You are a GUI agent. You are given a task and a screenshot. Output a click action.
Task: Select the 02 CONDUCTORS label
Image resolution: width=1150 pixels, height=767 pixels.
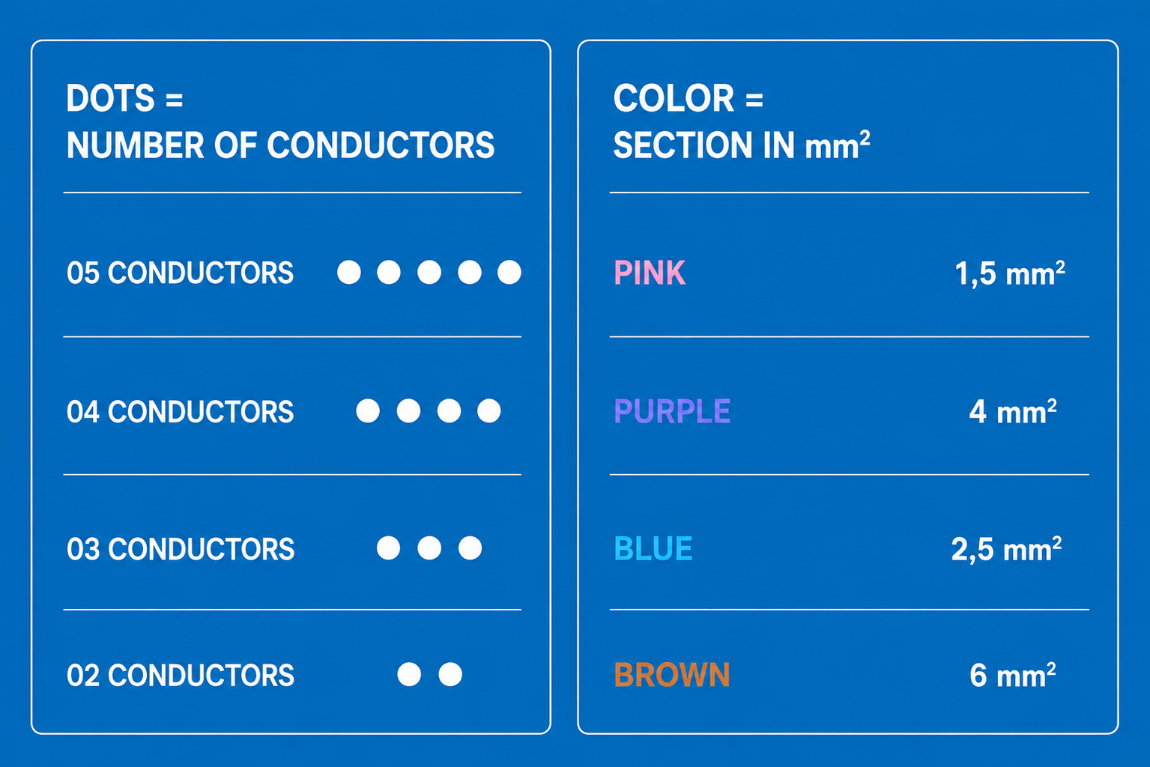[180, 675]
